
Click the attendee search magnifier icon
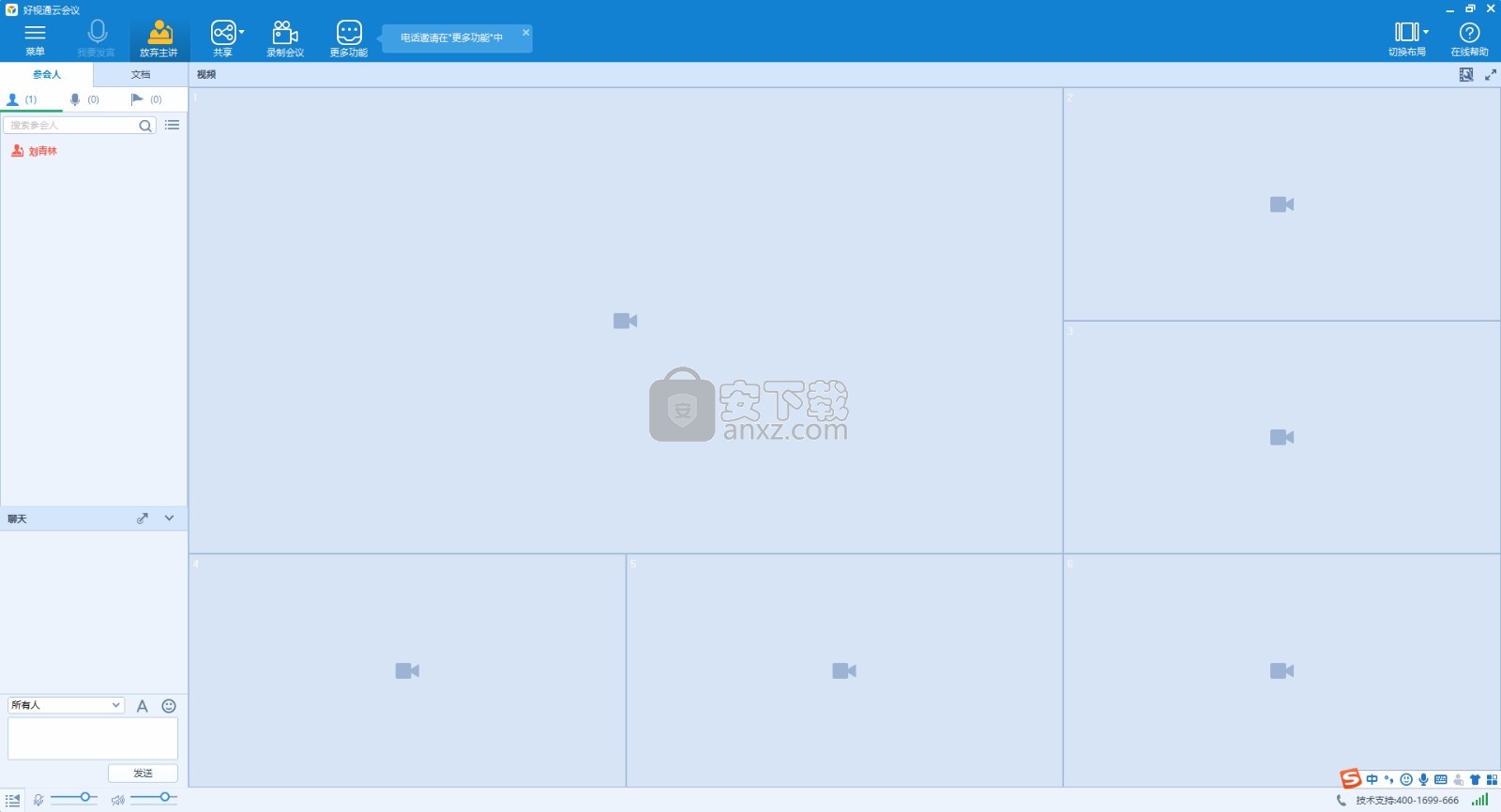click(145, 126)
